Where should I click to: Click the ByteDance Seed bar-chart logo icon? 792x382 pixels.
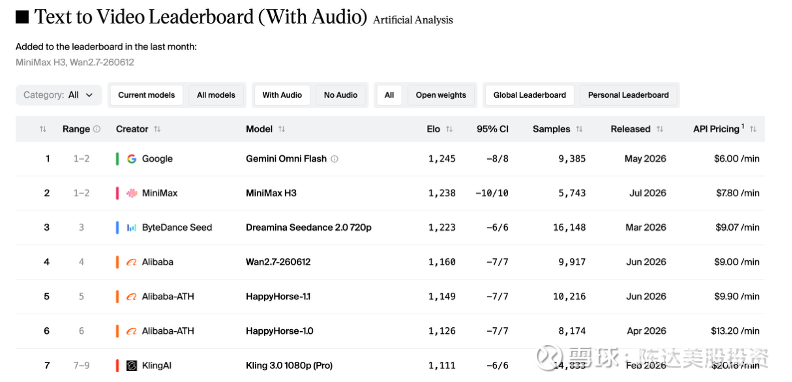point(131,227)
